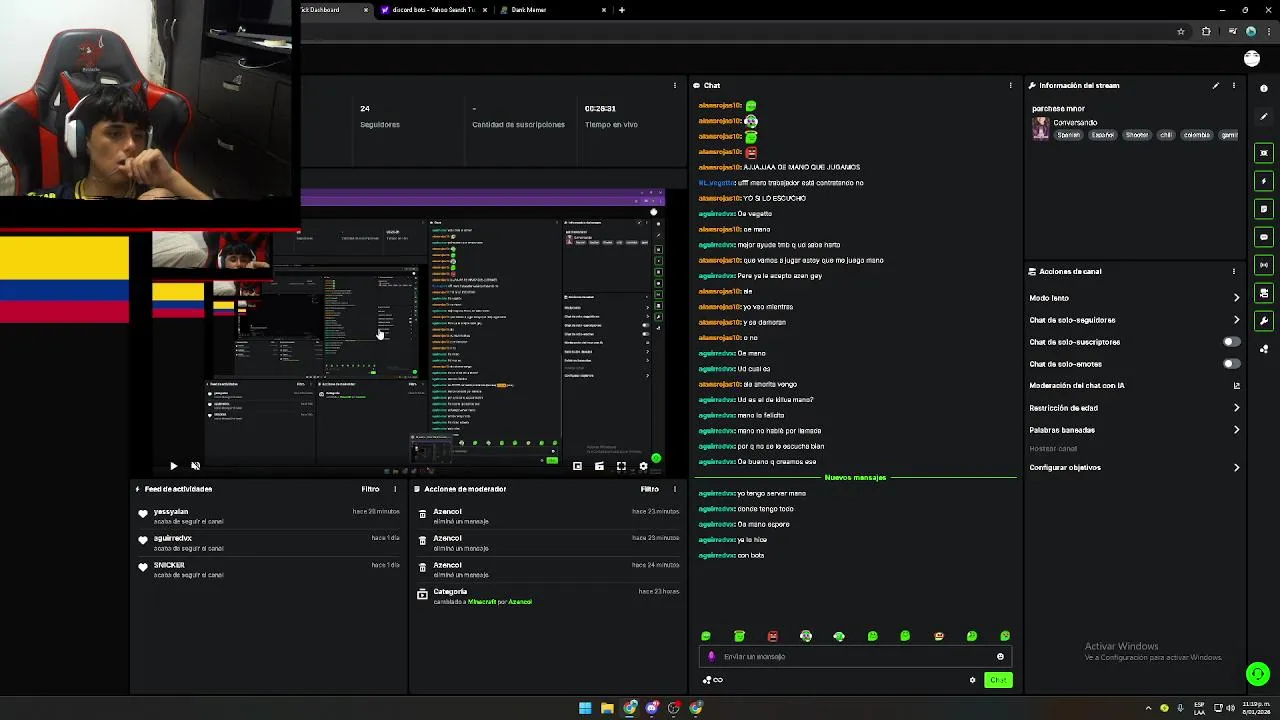Open preview player settings gear

click(x=643, y=466)
